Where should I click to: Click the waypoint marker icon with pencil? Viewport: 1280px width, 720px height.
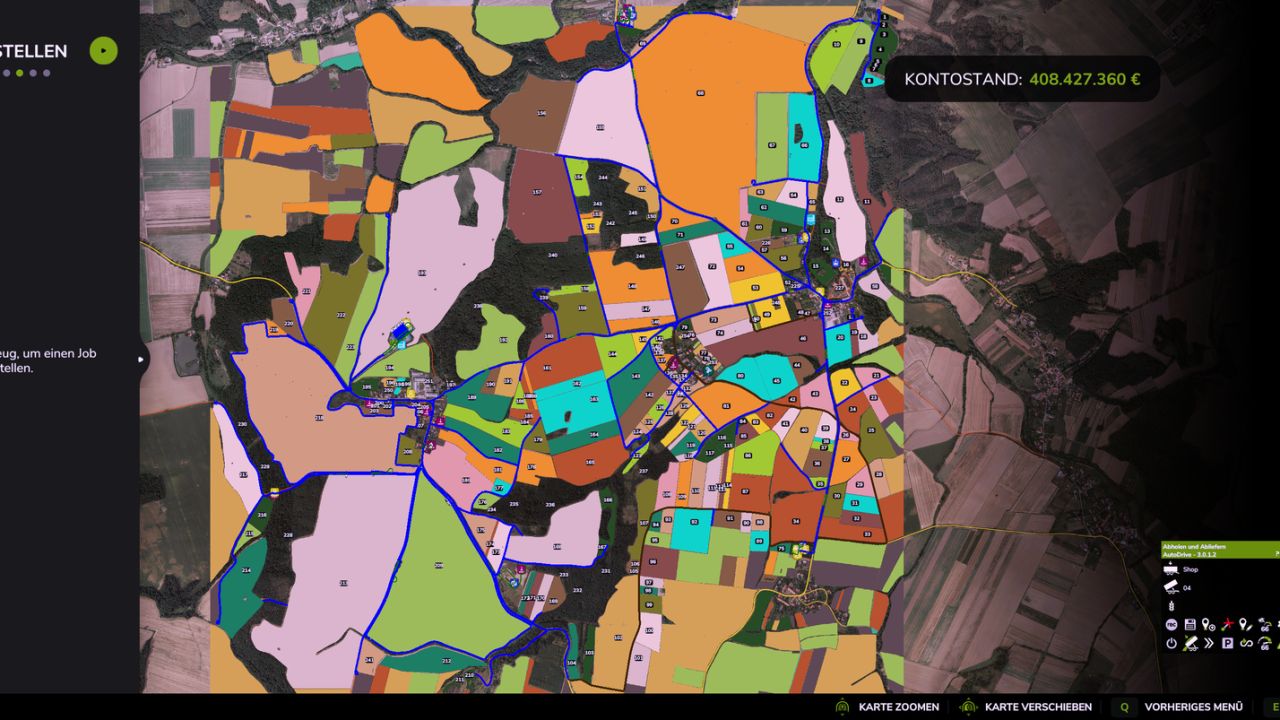(x=1245, y=624)
